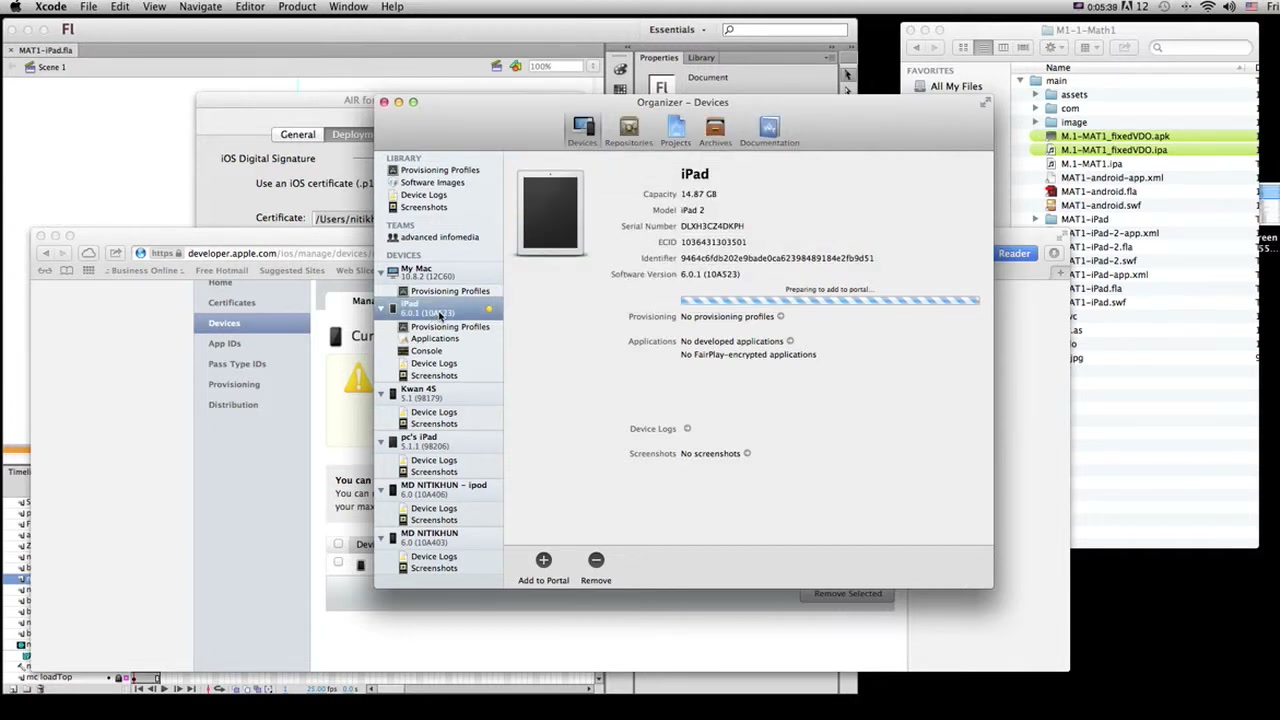This screenshot has width=1280, height=720.
Task: Click the Reader button in Safari
Action: pos(1014,254)
